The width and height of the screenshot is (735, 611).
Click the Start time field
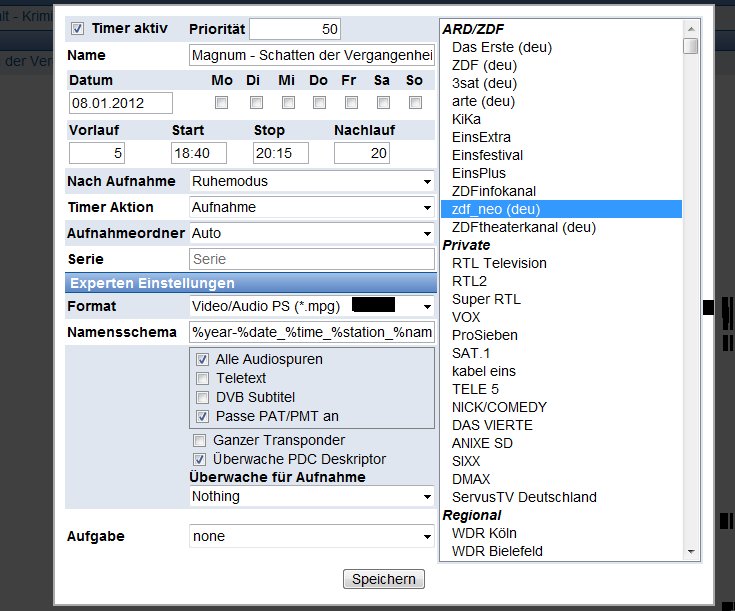pyautogui.click(x=199, y=153)
